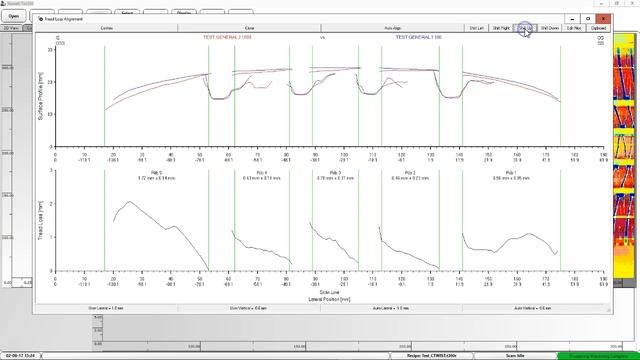Click the Rib 3 tread loss label

[335, 176]
